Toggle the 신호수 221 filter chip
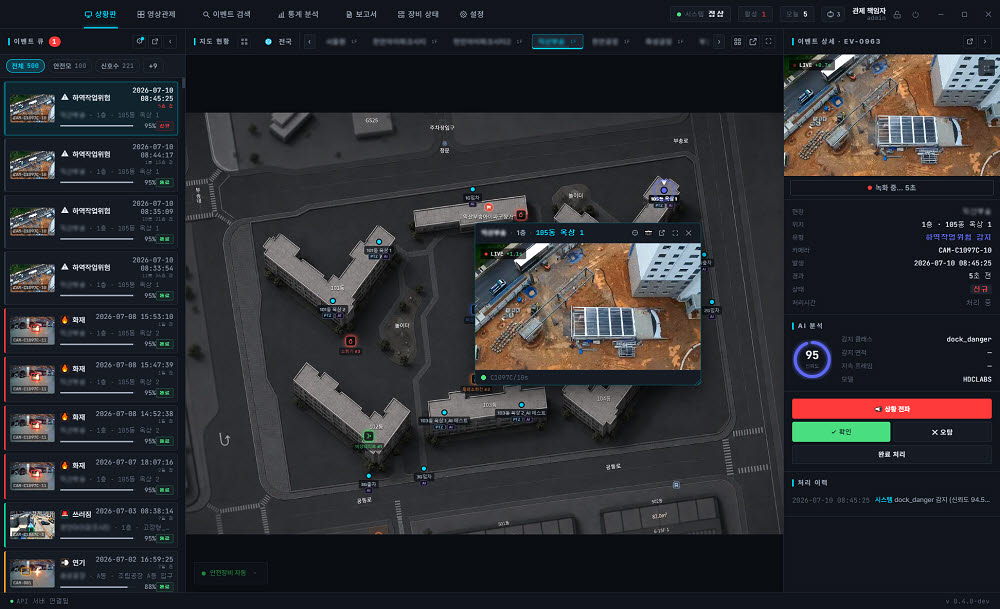This screenshot has height=609, width=1000. pyautogui.click(x=117, y=66)
